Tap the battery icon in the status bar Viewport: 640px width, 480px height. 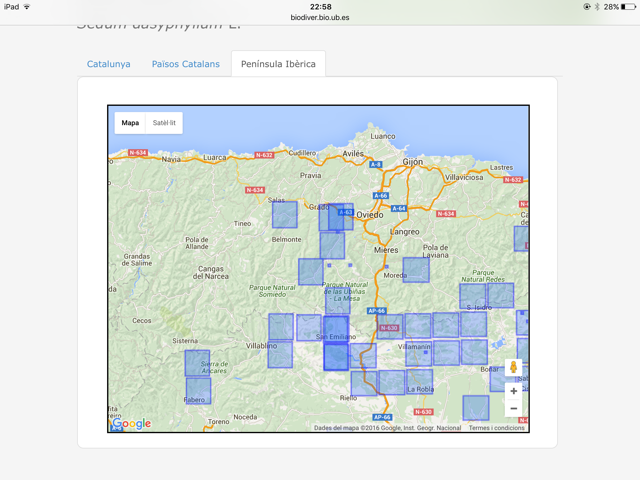(628, 7)
